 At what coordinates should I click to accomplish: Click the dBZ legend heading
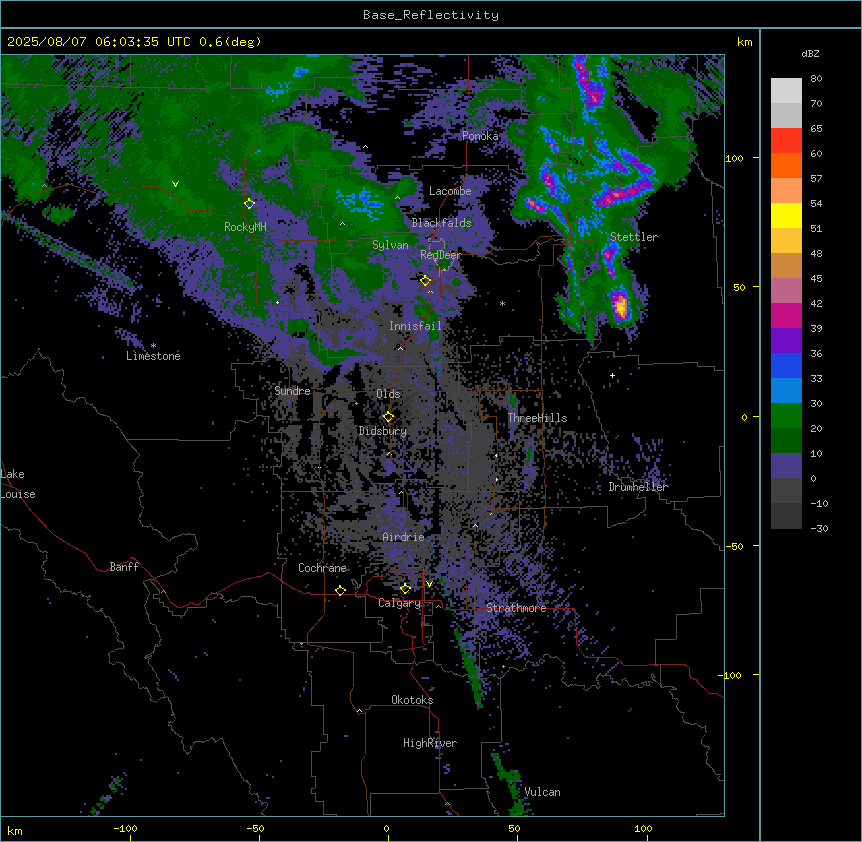(x=810, y=54)
